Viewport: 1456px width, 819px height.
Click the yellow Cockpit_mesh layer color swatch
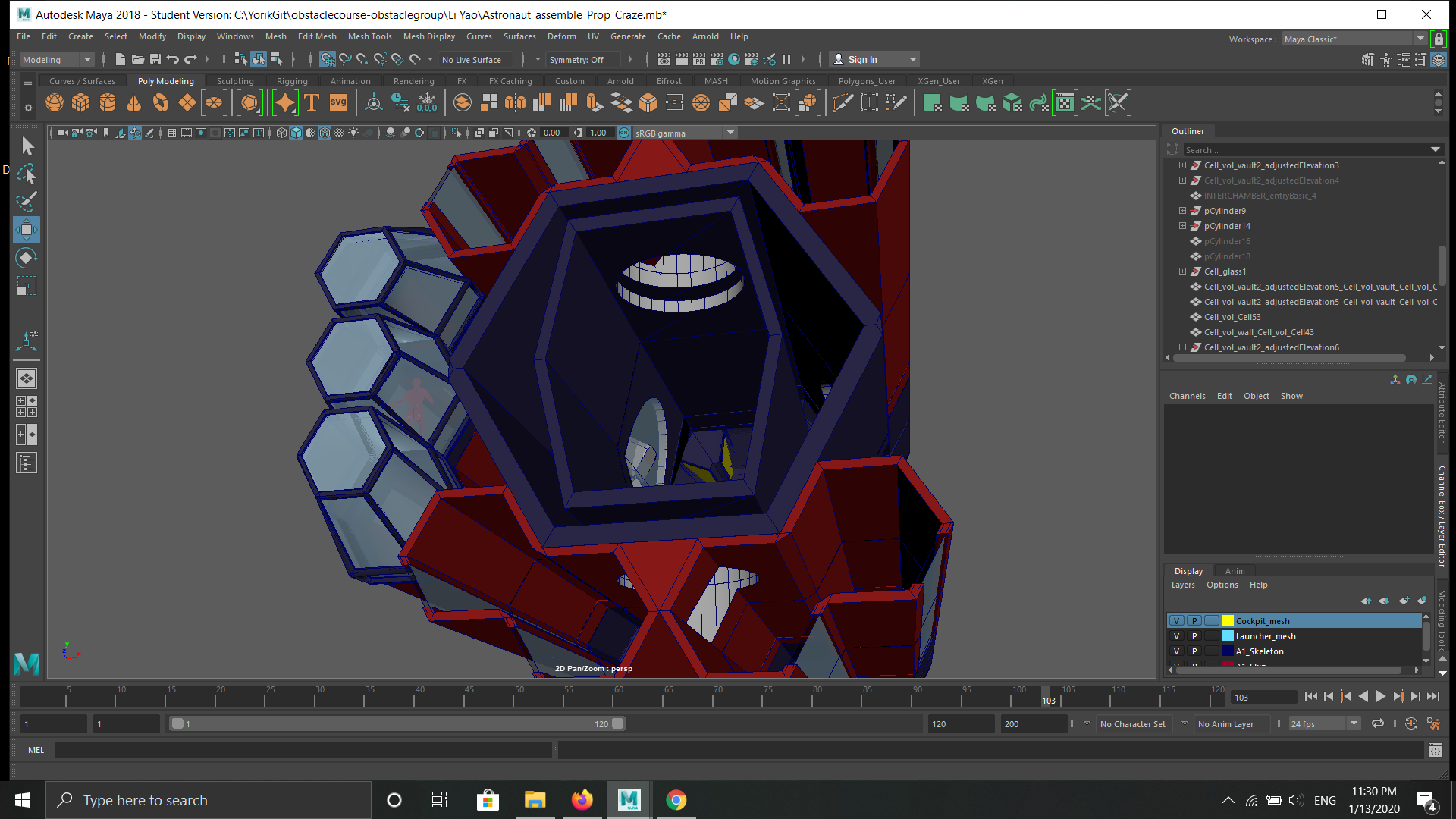coord(1228,621)
